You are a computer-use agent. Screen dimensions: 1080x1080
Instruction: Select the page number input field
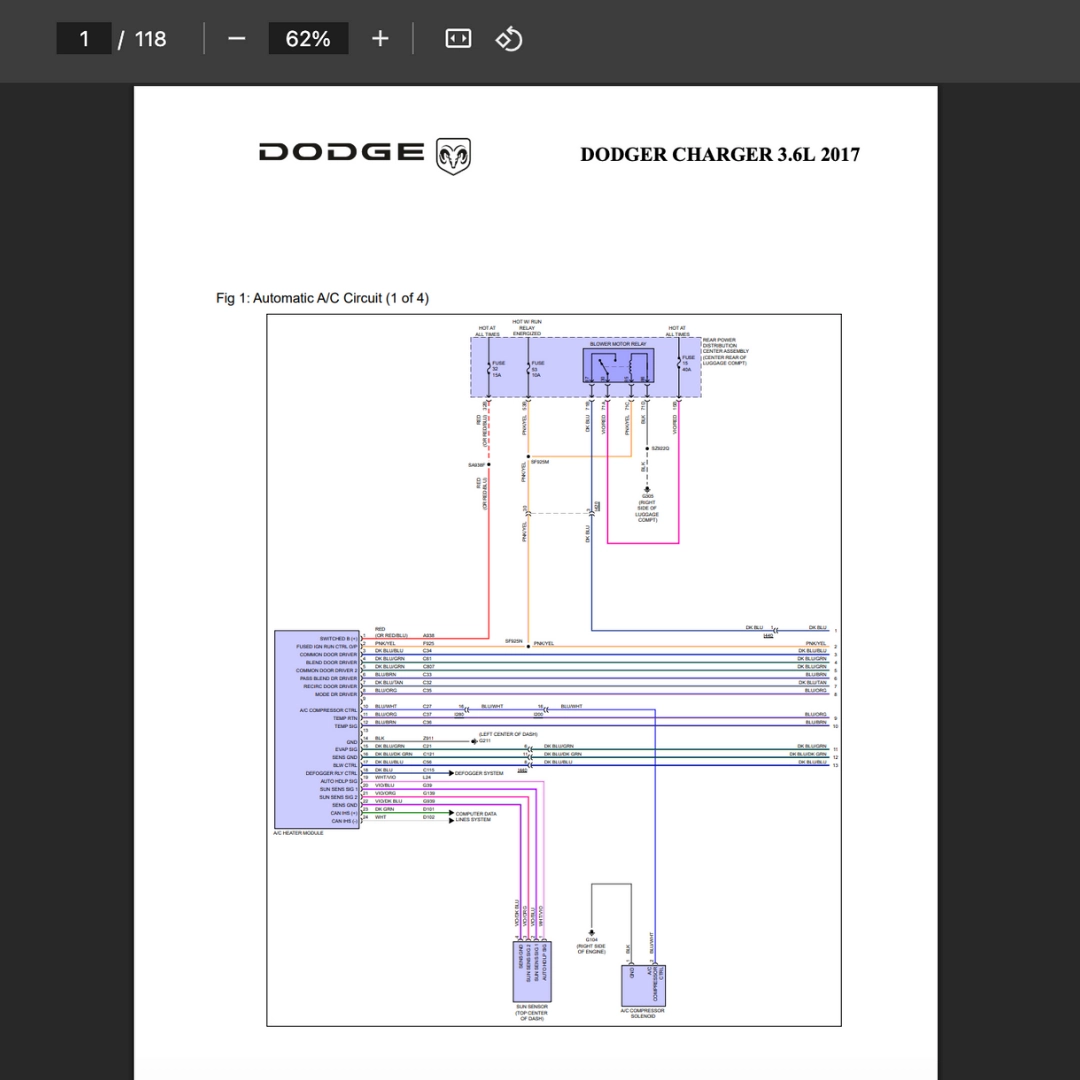click(83, 39)
